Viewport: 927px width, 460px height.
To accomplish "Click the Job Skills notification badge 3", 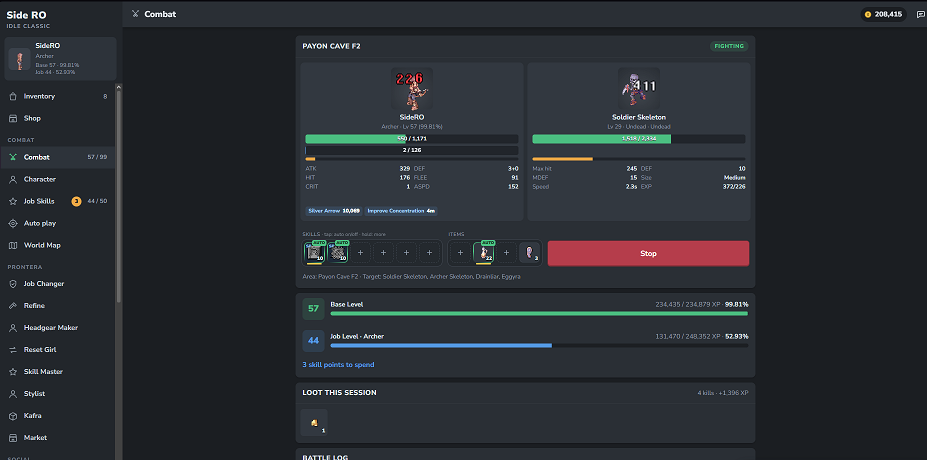I will (76, 201).
